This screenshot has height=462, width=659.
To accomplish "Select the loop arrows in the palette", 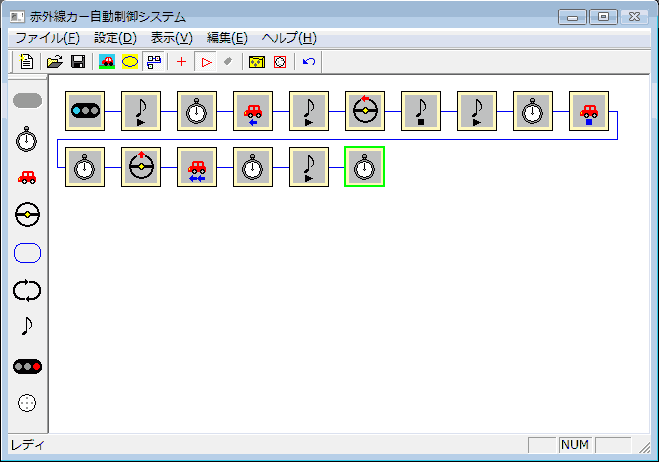I will 27,290.
